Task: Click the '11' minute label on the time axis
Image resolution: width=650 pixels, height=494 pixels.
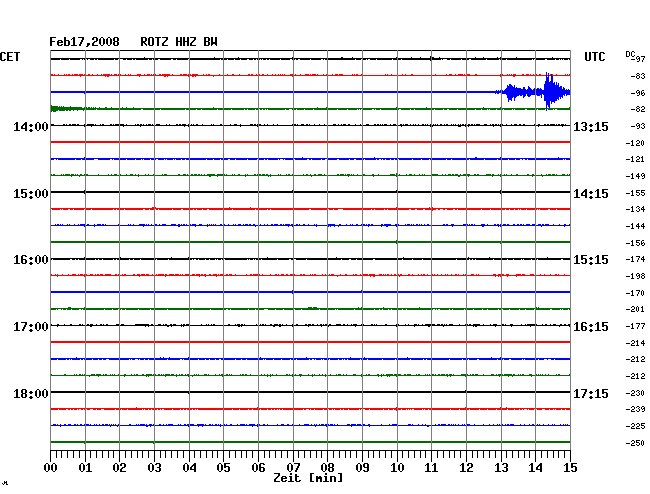Action: click(432, 467)
